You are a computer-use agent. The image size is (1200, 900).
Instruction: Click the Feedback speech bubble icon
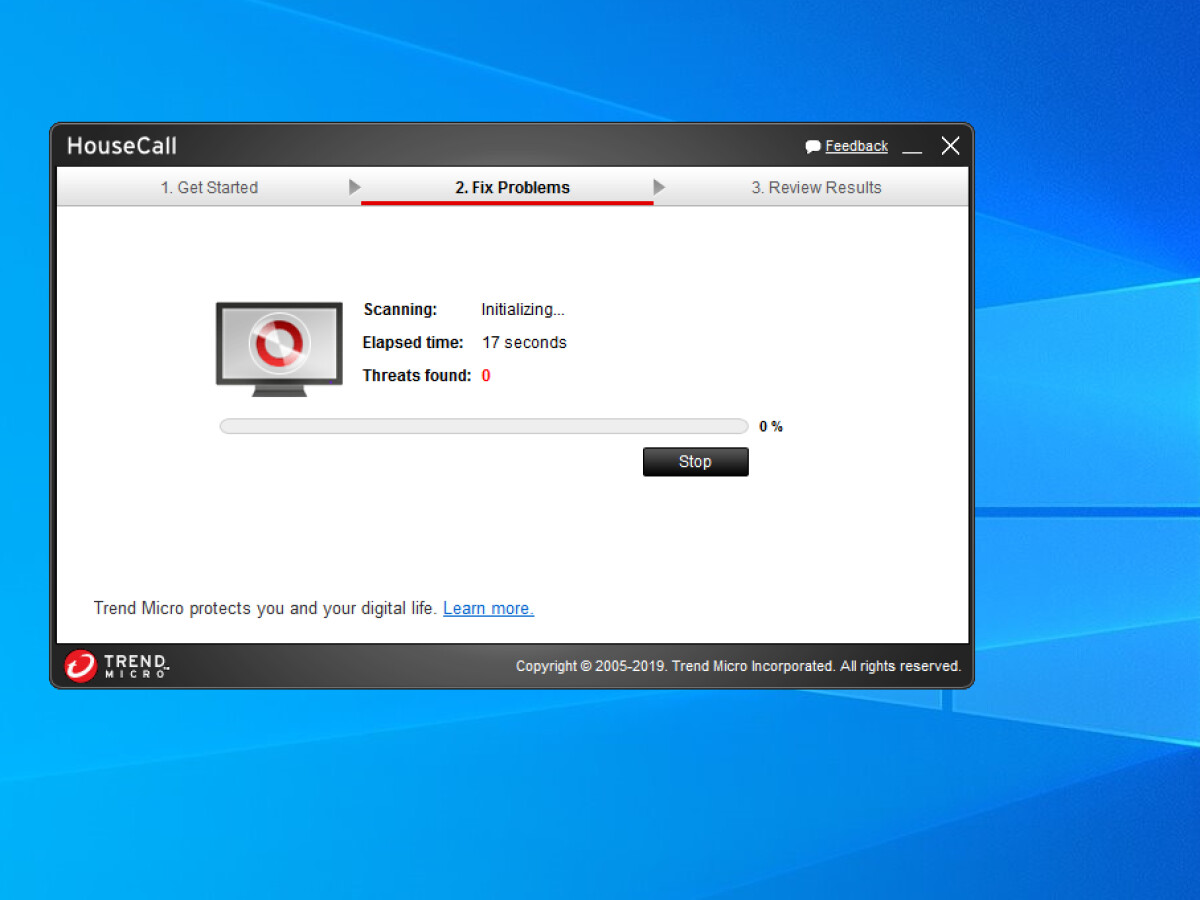coord(813,147)
